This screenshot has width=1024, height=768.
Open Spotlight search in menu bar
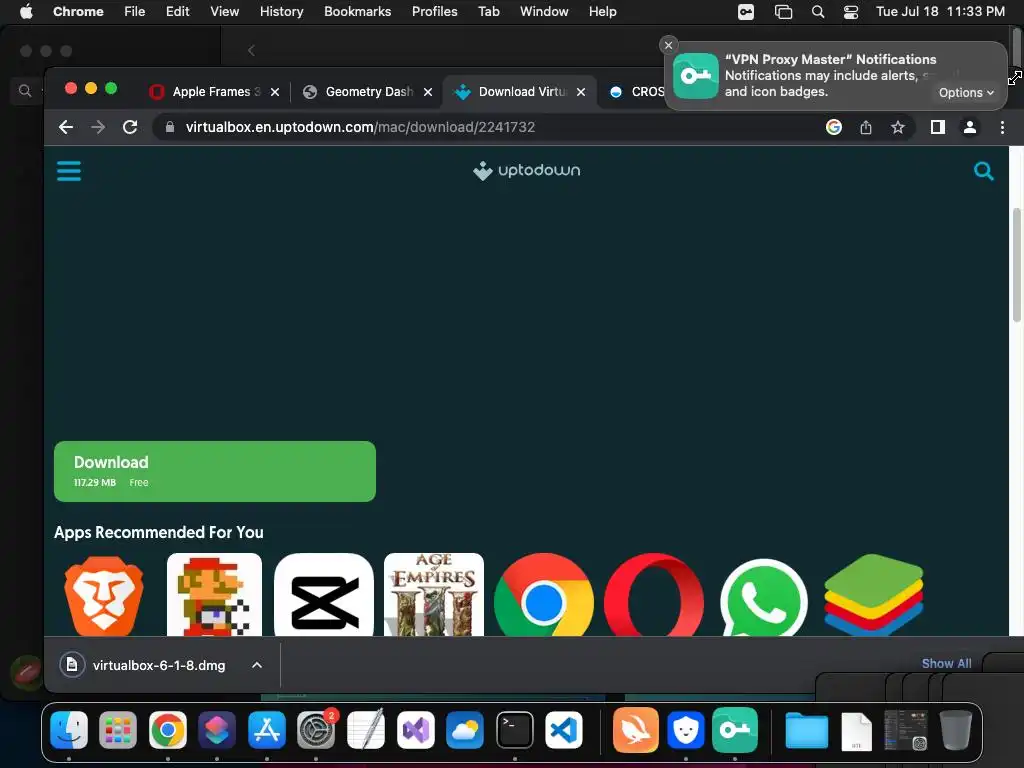click(x=818, y=12)
